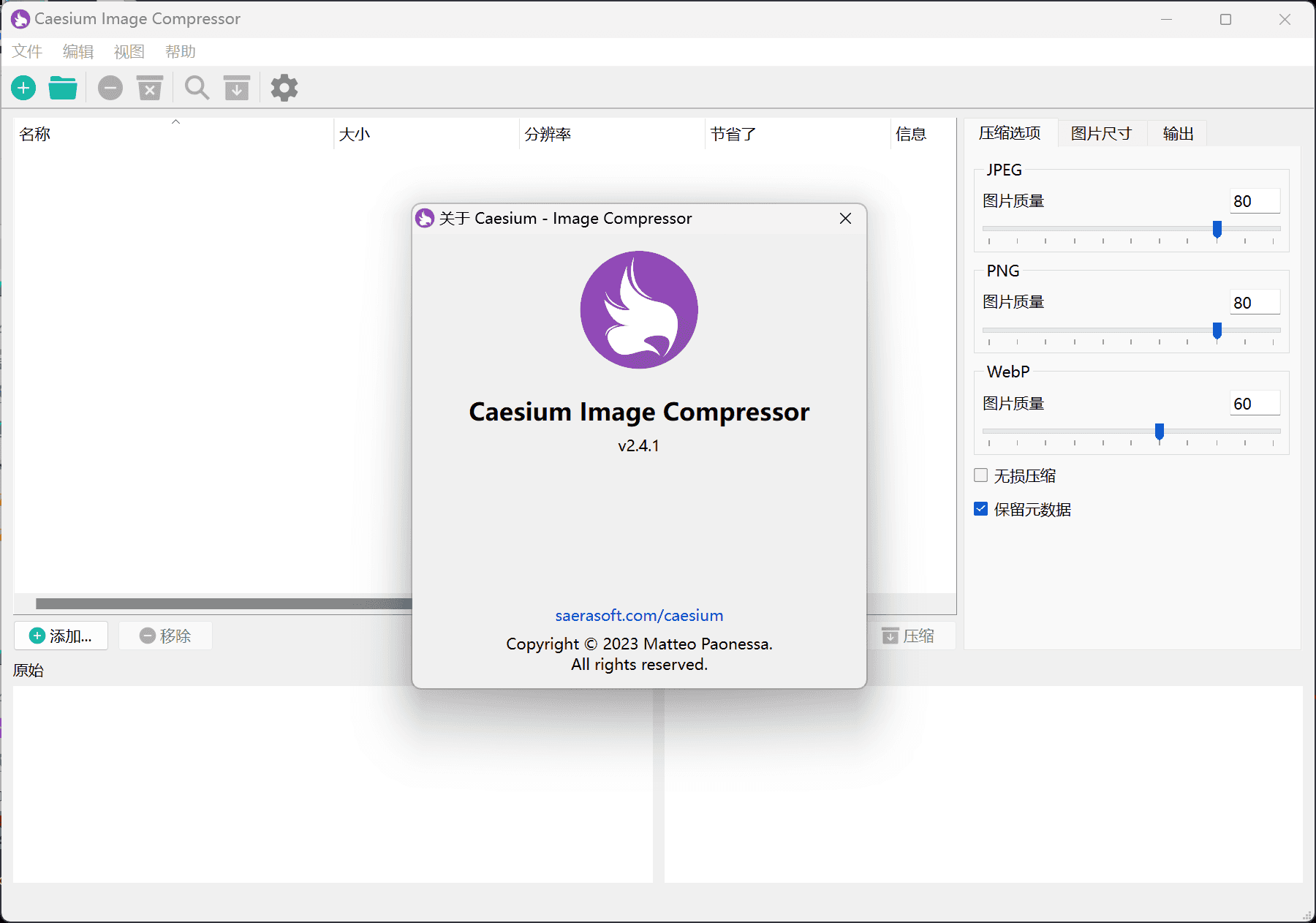Click the green add files icon
The image size is (1316, 923).
pos(23,88)
